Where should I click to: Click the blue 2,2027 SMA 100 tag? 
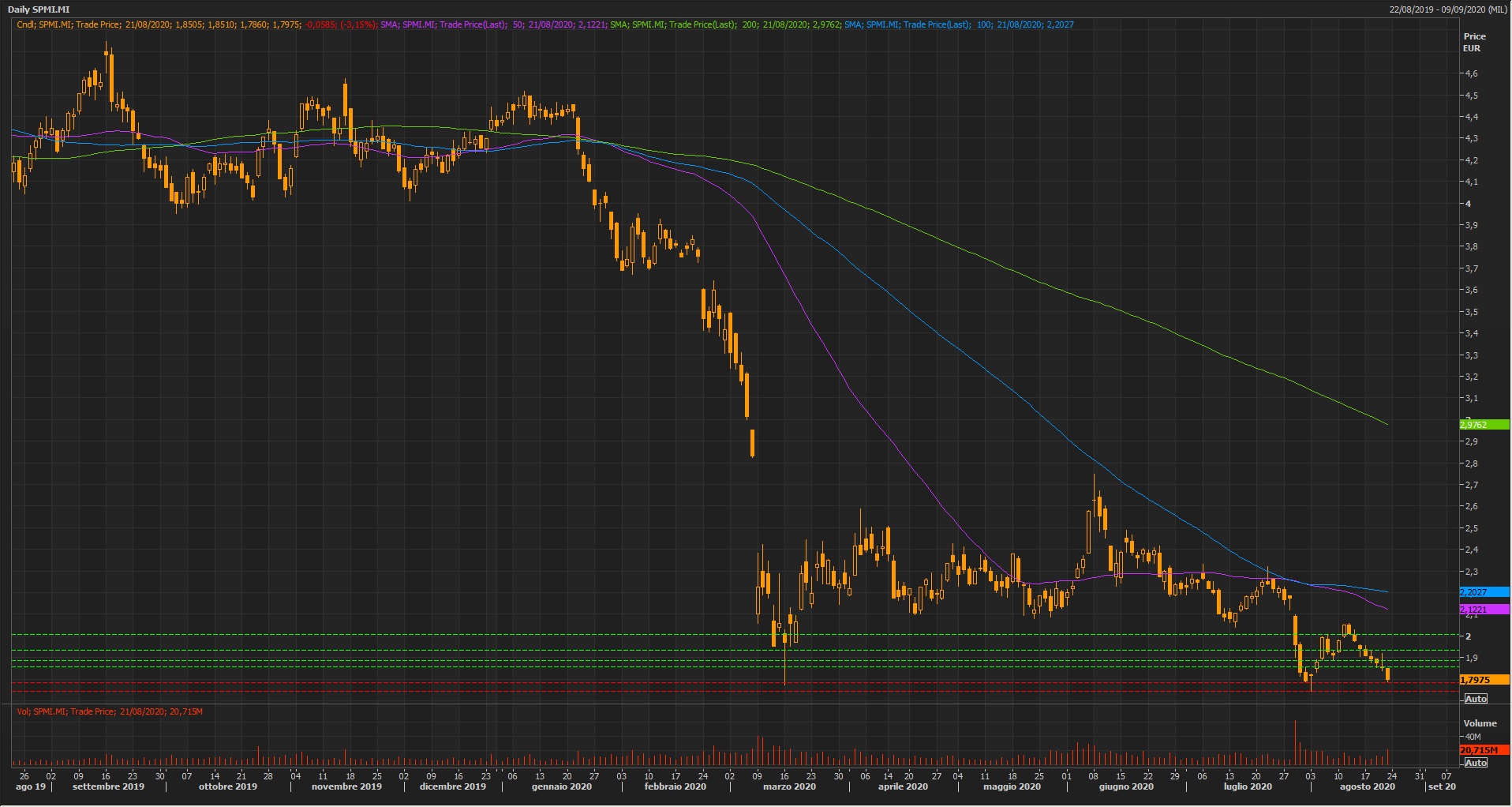[1484, 592]
